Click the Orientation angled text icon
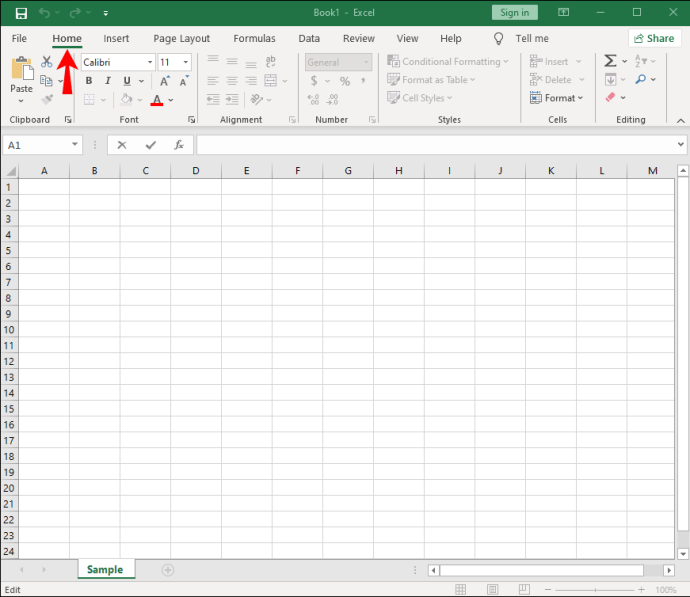Image resolution: width=690 pixels, height=597 pixels. point(256,99)
